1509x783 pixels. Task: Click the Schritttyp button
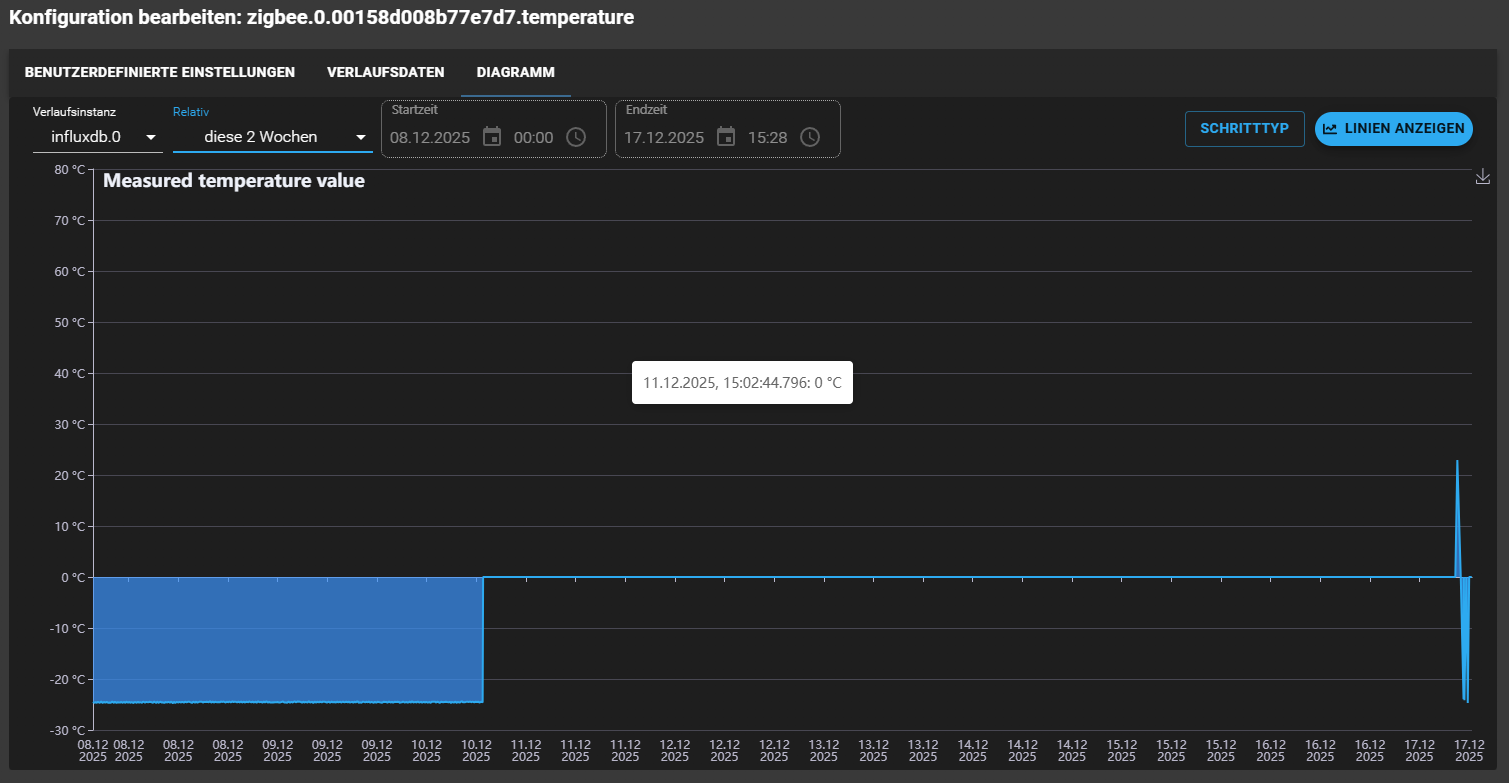[x=1245, y=129]
